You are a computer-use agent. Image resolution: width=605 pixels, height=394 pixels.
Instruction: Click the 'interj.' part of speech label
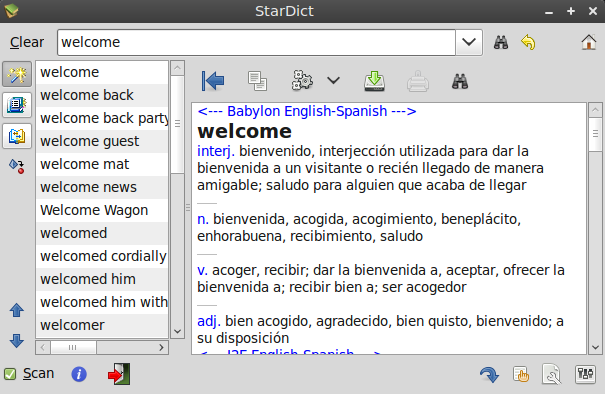[216, 151]
